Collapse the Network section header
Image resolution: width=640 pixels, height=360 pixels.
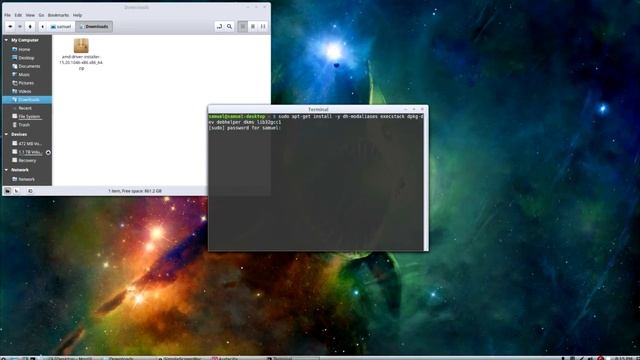coord(6,170)
